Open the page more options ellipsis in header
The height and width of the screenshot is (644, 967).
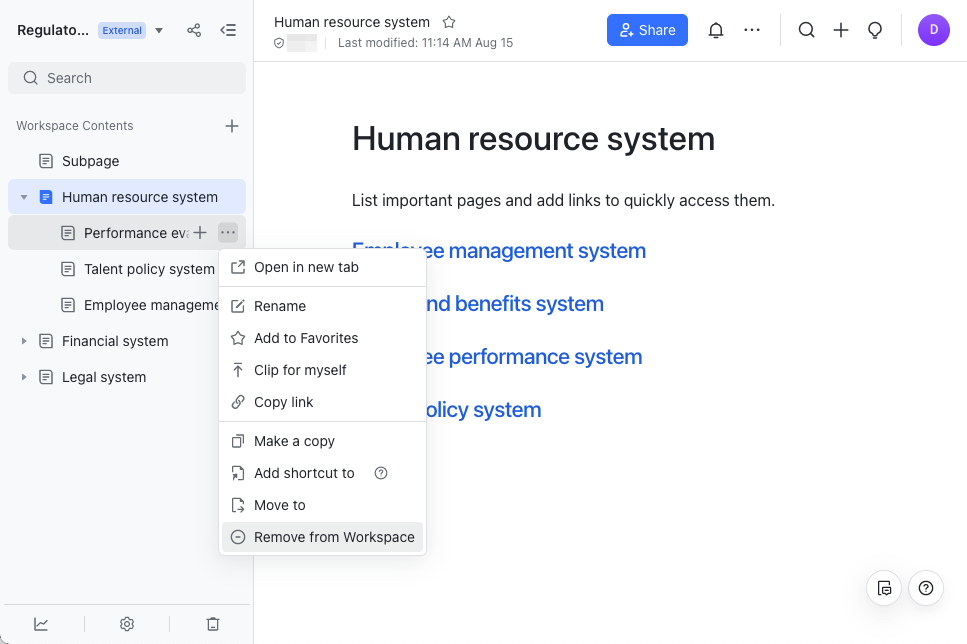pyautogui.click(x=752, y=30)
